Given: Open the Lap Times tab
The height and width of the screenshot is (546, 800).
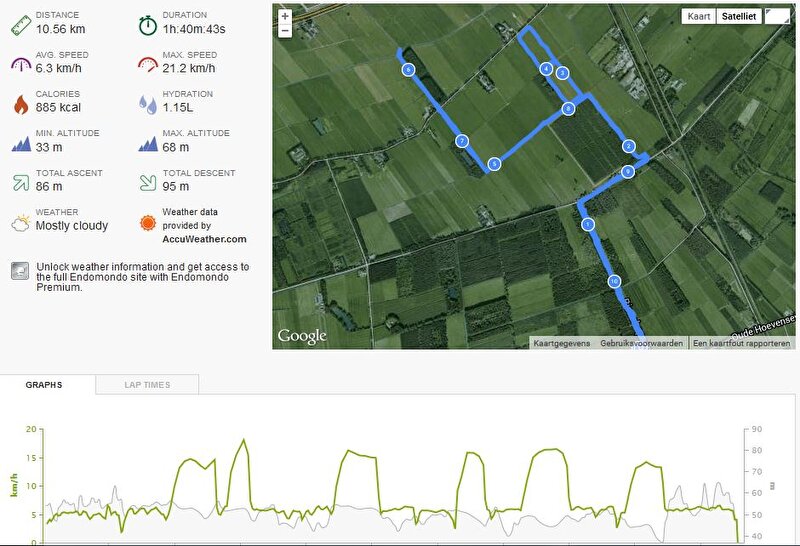Looking at the screenshot, I should [x=147, y=385].
